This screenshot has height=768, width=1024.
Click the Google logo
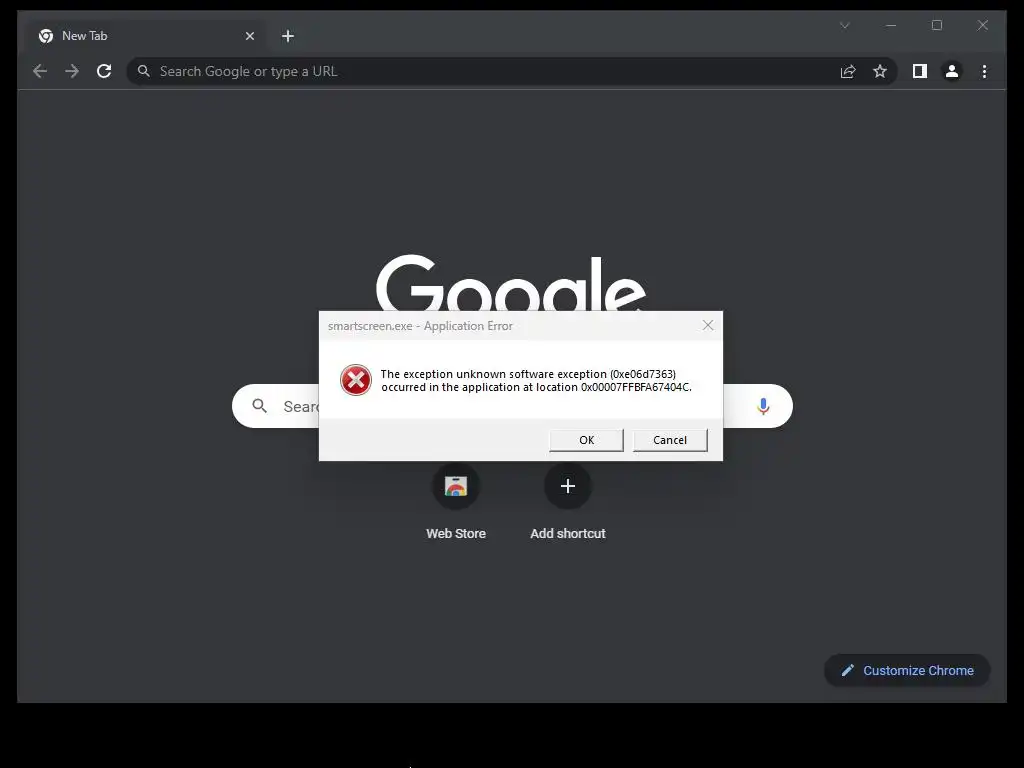511,283
